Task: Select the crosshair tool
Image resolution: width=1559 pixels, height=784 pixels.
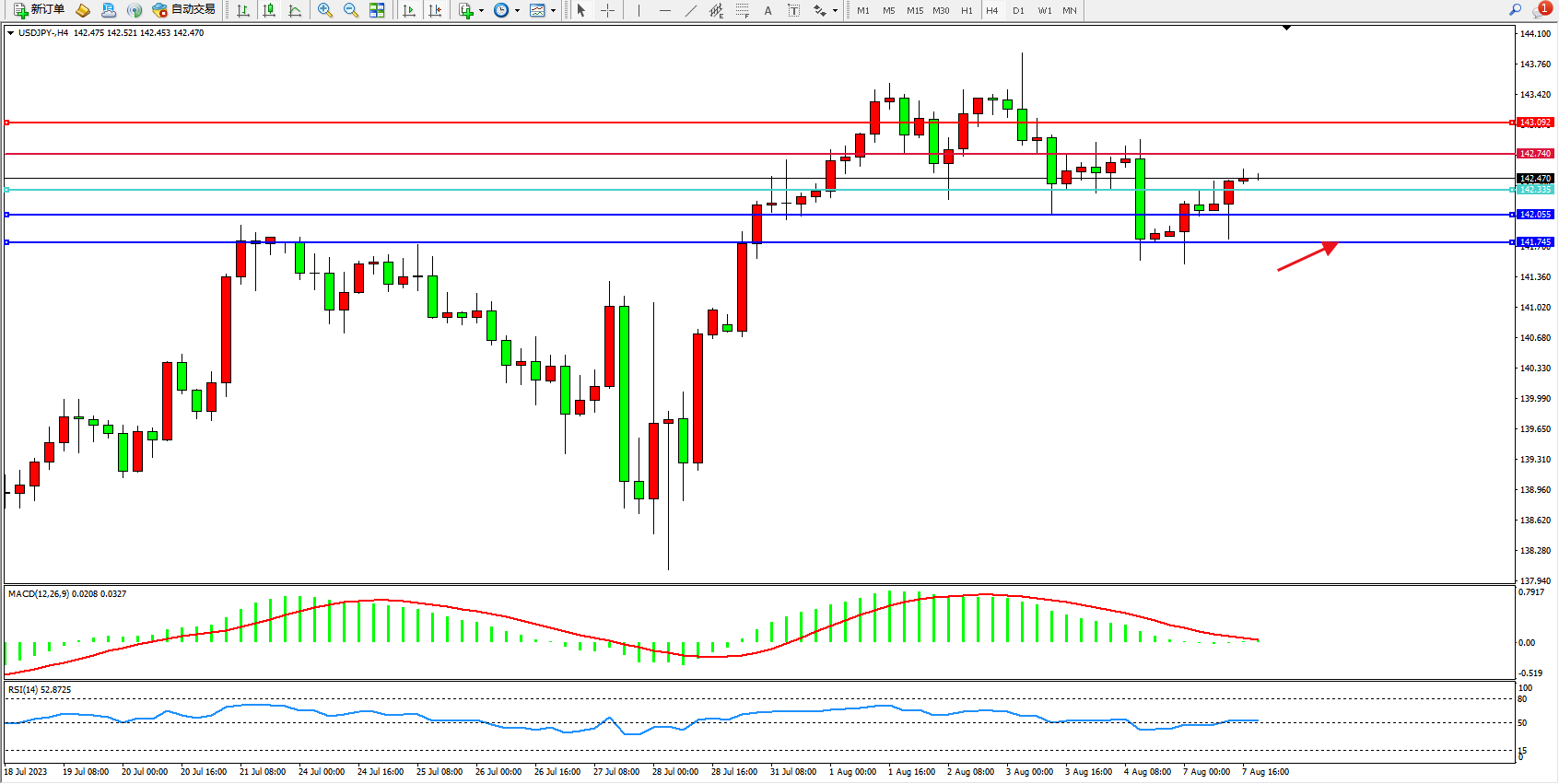Action: pos(607,10)
